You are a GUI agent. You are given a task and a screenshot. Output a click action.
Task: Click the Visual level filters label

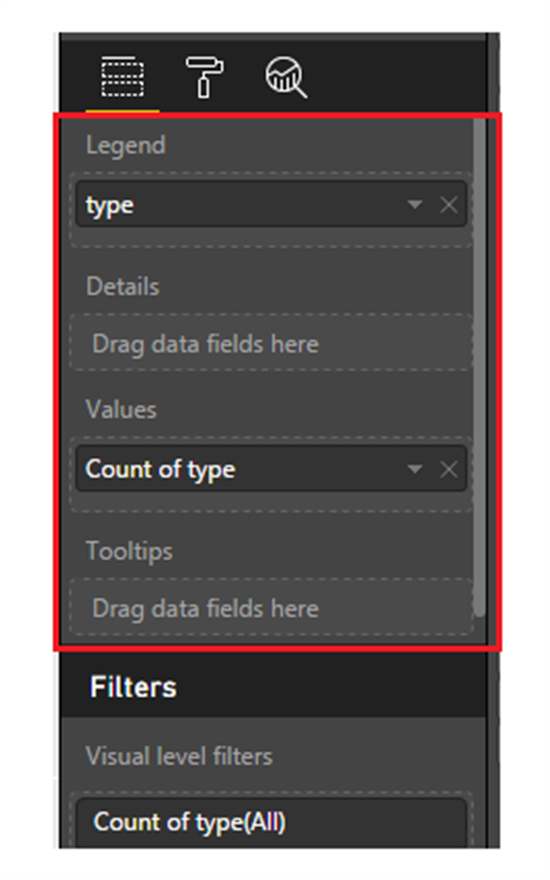tap(179, 757)
